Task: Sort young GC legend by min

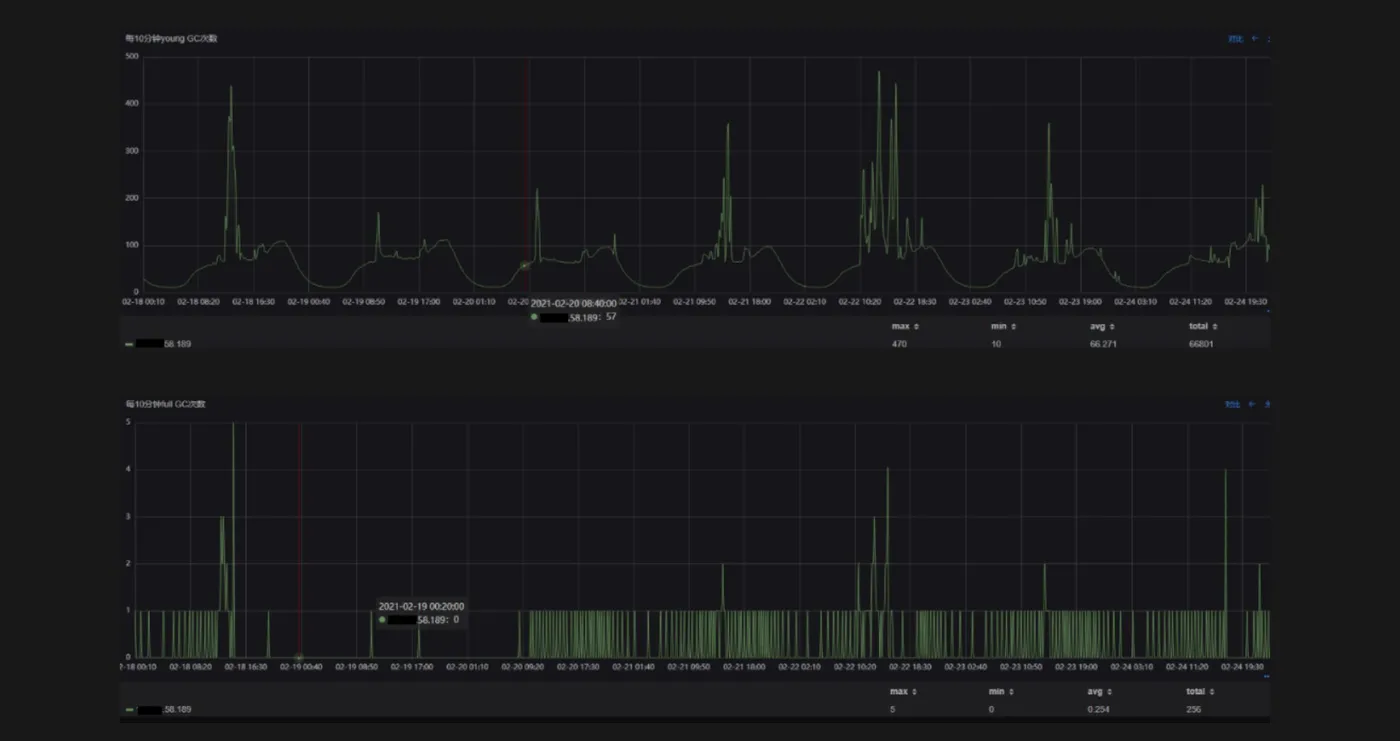Action: [1004, 326]
